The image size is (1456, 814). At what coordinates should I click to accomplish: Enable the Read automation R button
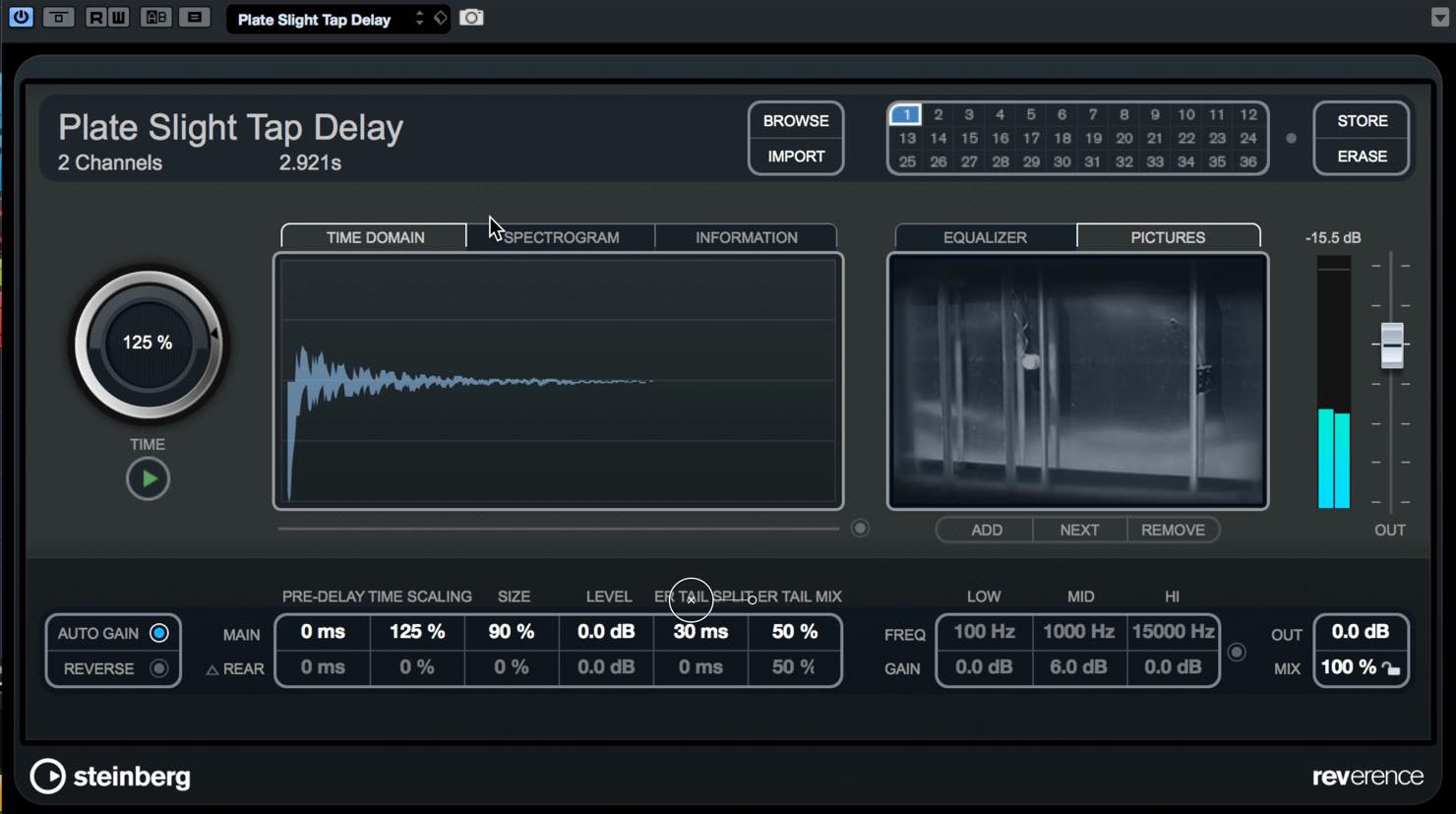95,18
